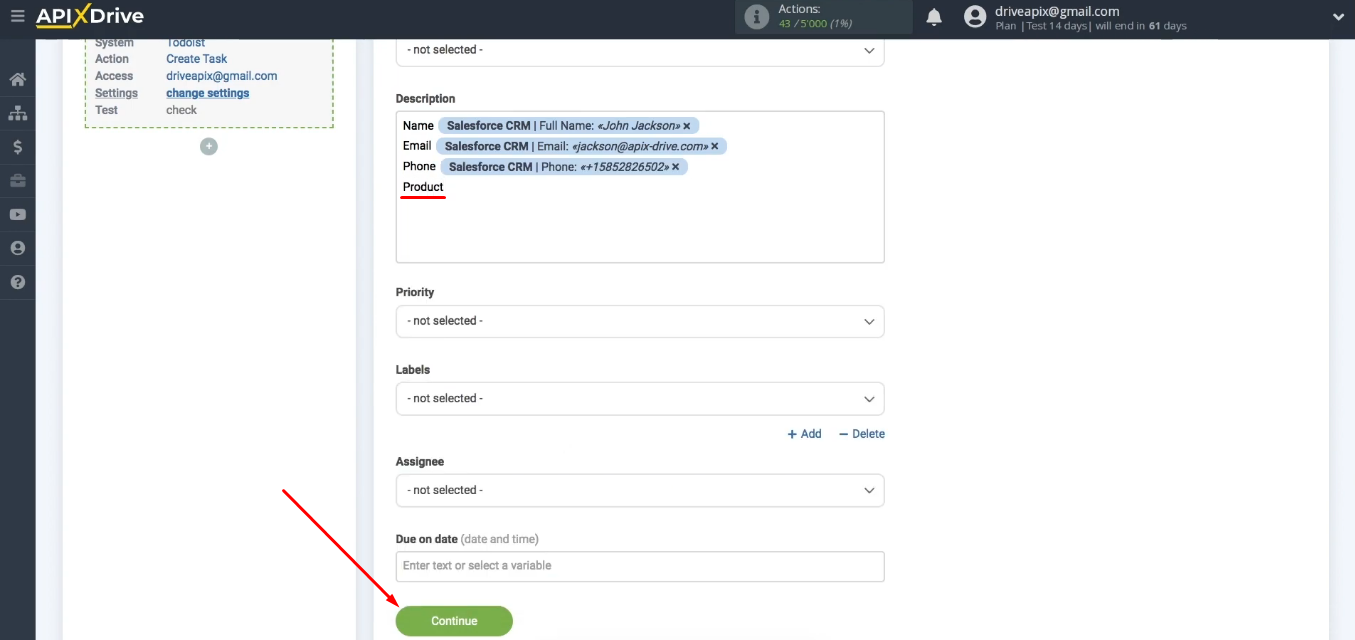Toggle the sidebar with the hamburger icon
The image size is (1355, 640).
pos(17,15)
